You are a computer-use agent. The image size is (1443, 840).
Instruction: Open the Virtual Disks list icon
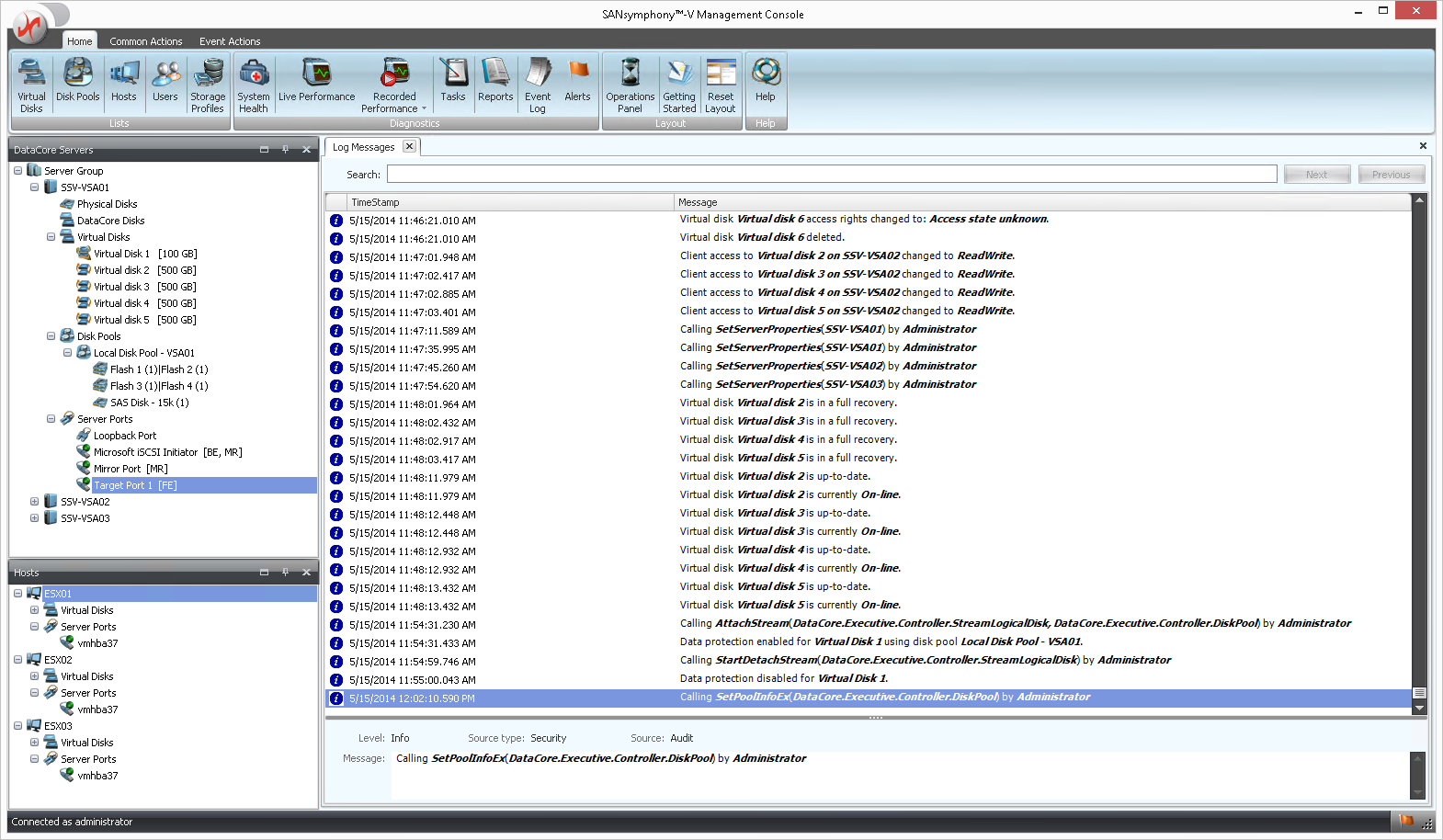click(x=31, y=85)
